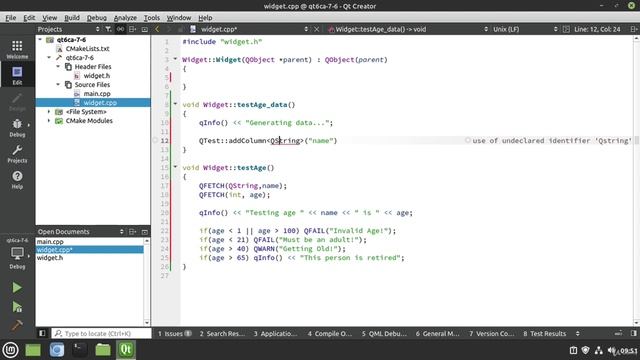Select main.cpp in Source Files
Viewport: 640px width, 360px height.
click(x=97, y=93)
